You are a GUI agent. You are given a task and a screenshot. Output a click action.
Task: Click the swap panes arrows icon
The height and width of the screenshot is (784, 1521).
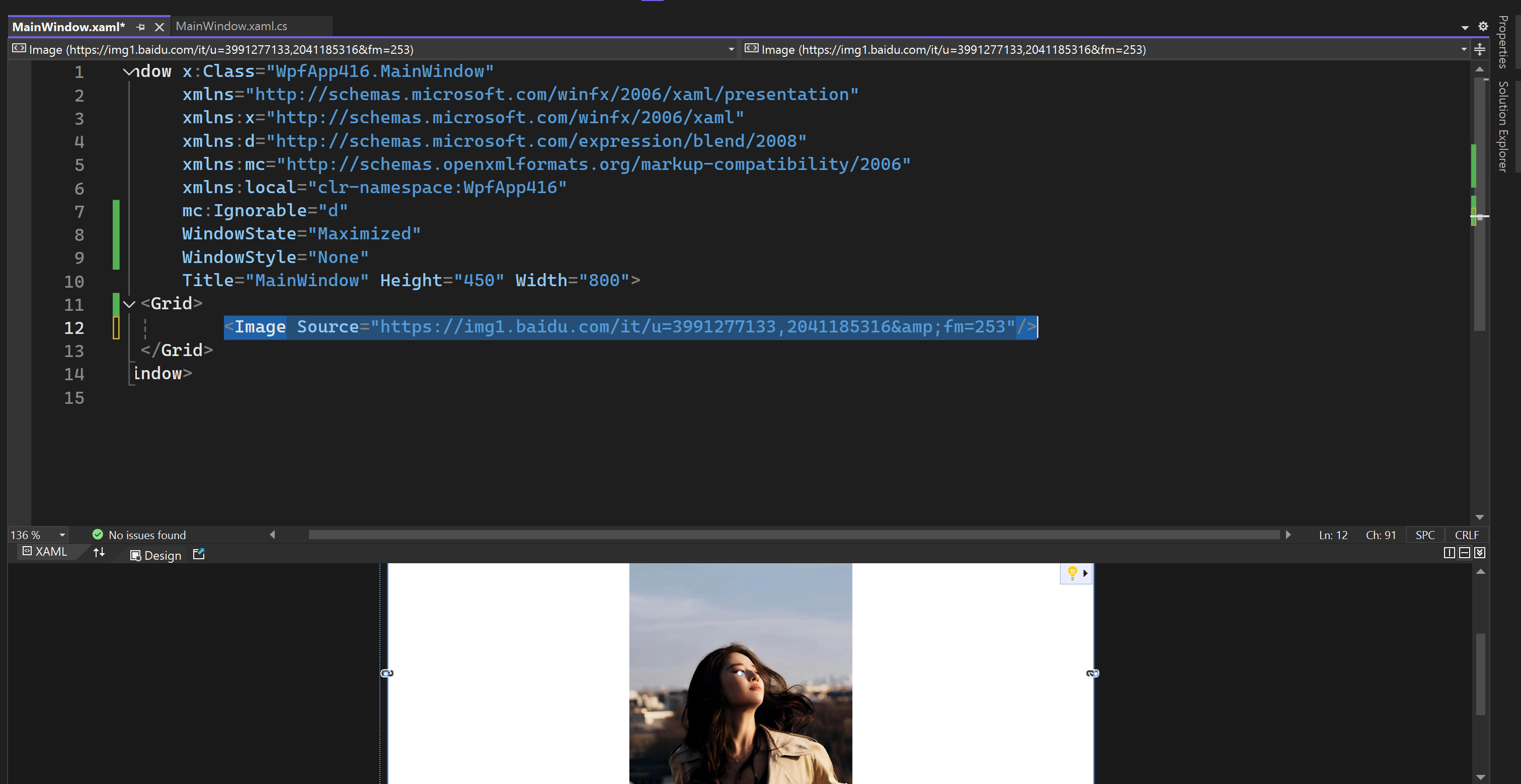point(99,552)
